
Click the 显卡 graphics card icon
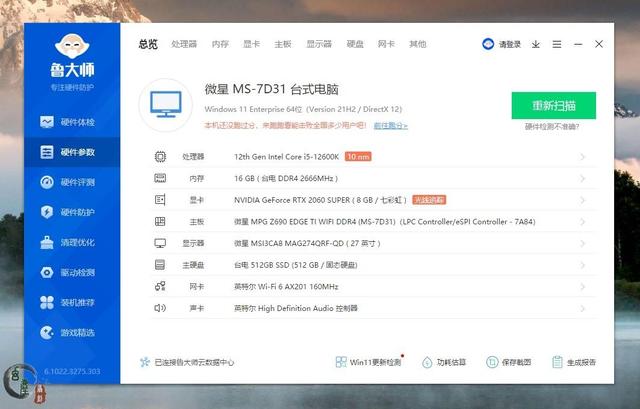click(x=160, y=200)
